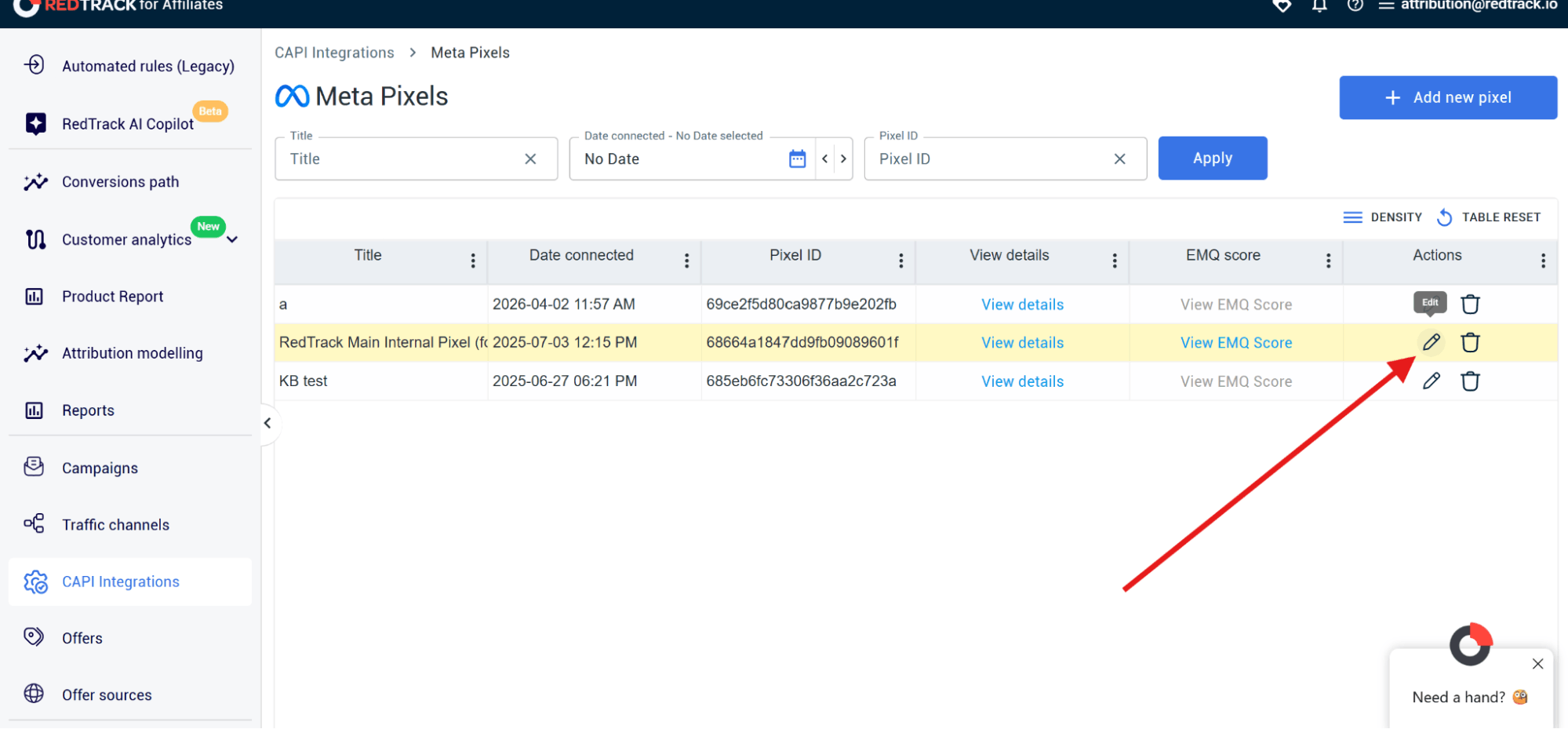Delete pixel 'a' with trash icon
This screenshot has width=1568, height=729.
tap(1470, 304)
